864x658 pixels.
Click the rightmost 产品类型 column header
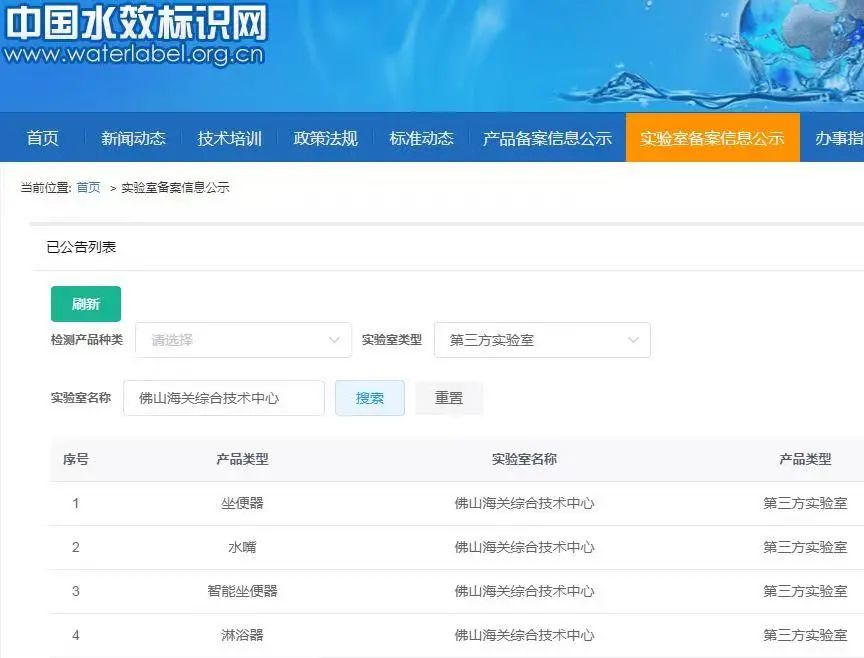click(805, 459)
